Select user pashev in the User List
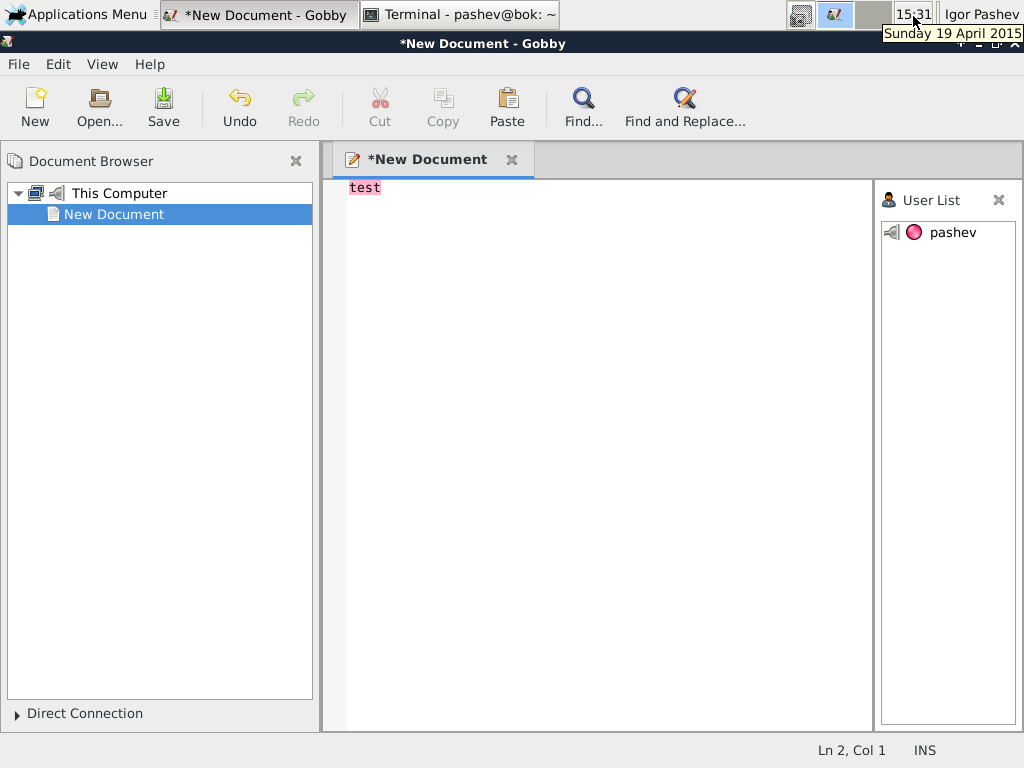Screen dimensions: 1024x768 click(948, 232)
